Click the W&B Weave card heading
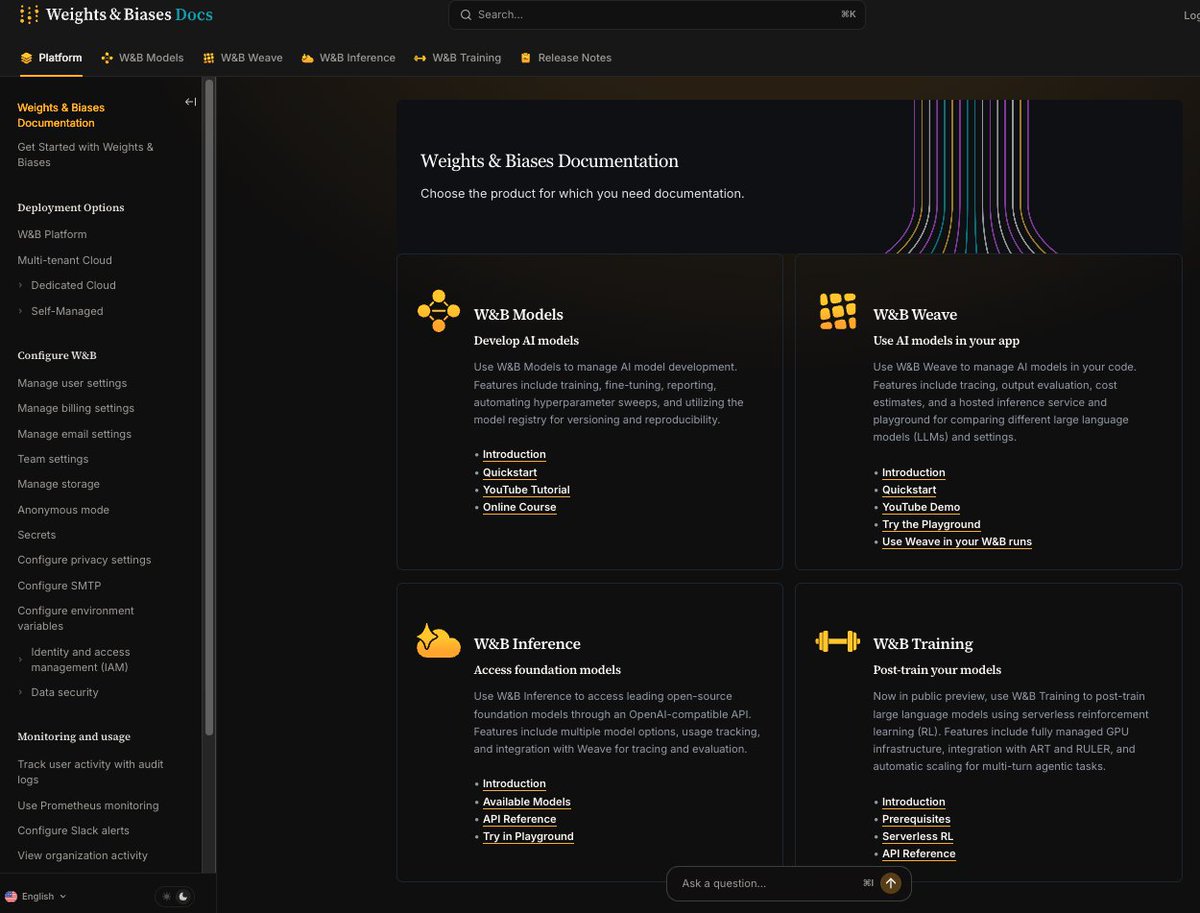The width and height of the screenshot is (1200, 913). coord(915,314)
